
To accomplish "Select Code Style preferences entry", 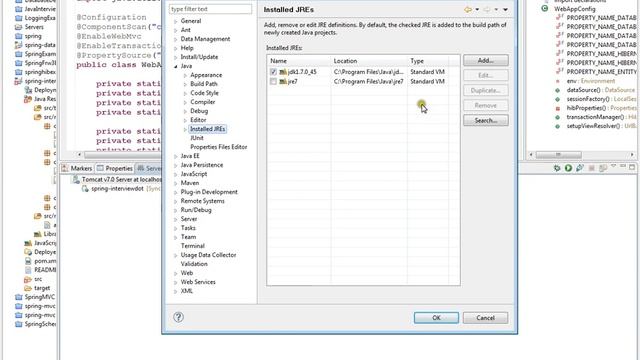I will coord(204,93).
